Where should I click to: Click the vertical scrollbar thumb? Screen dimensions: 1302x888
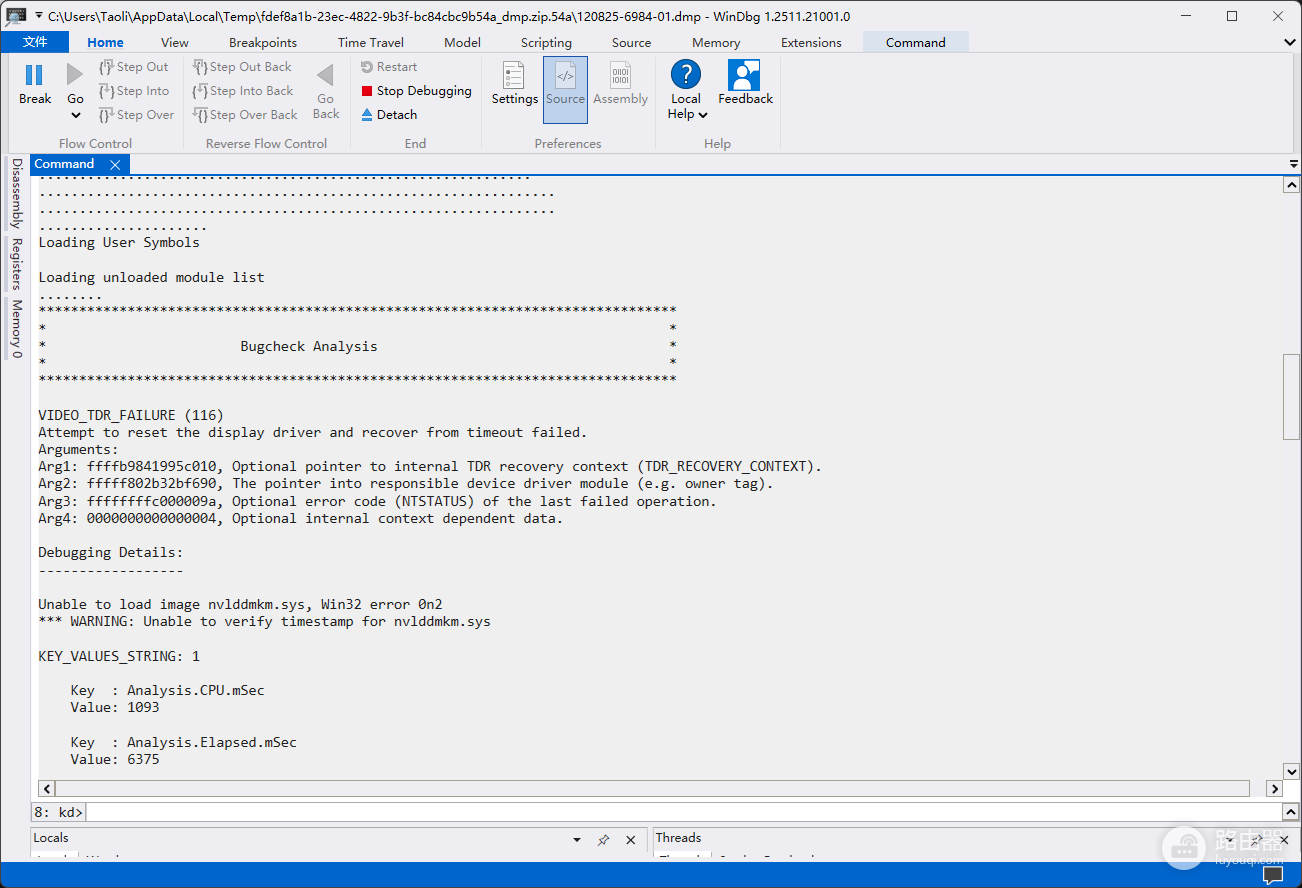pyautogui.click(x=1291, y=396)
